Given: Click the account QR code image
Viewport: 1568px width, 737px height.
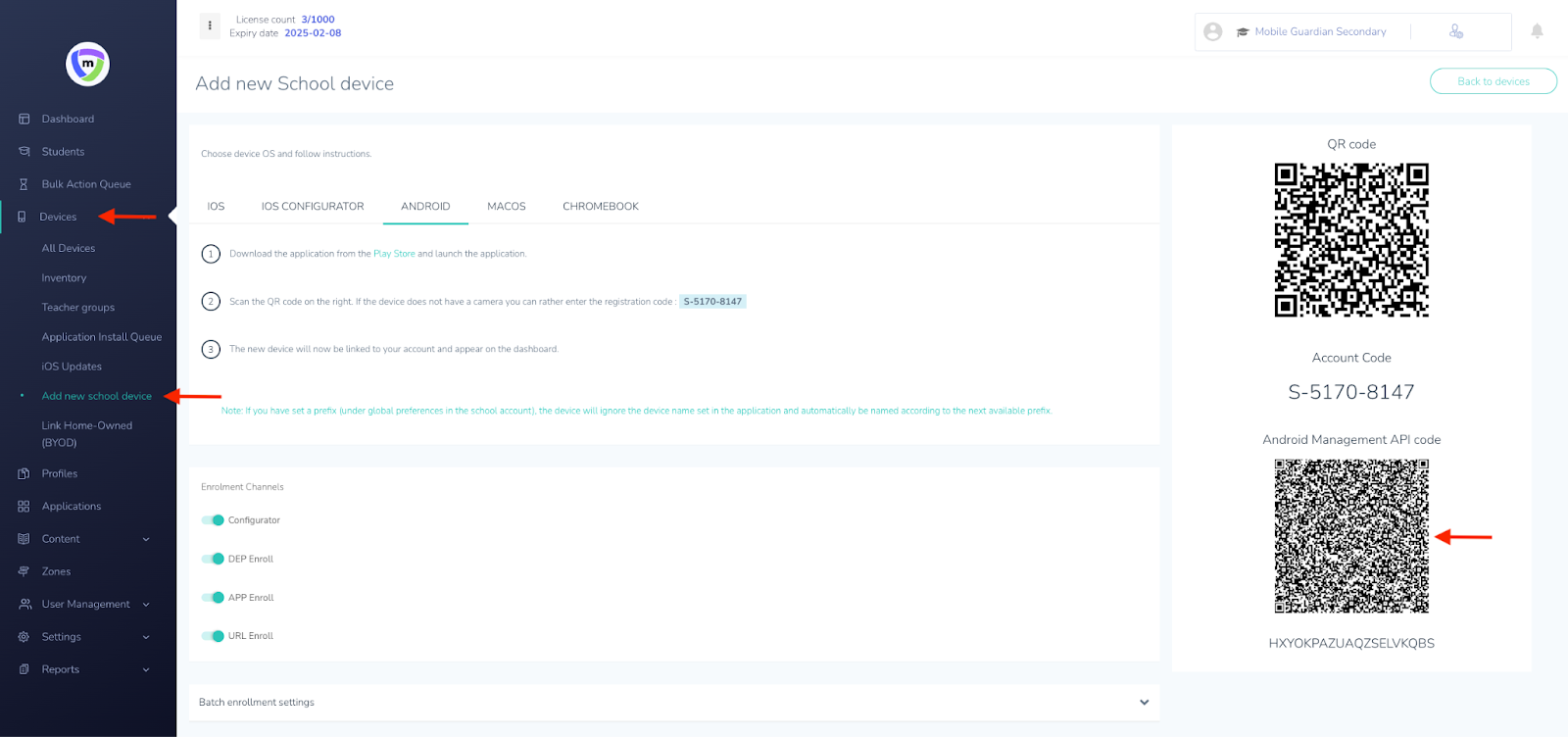Looking at the screenshot, I should click(x=1351, y=240).
